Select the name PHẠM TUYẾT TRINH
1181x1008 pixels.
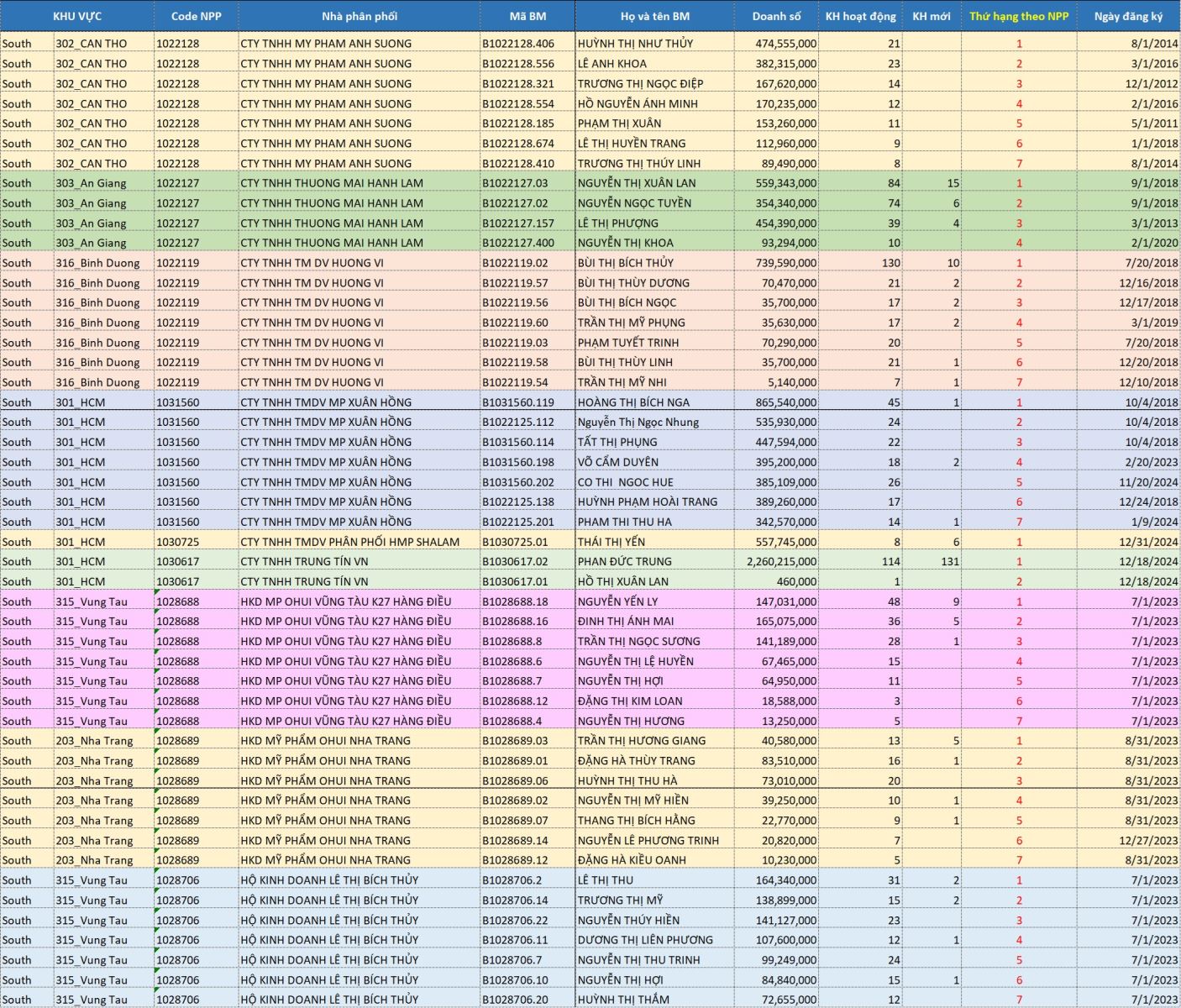pyautogui.click(x=628, y=343)
